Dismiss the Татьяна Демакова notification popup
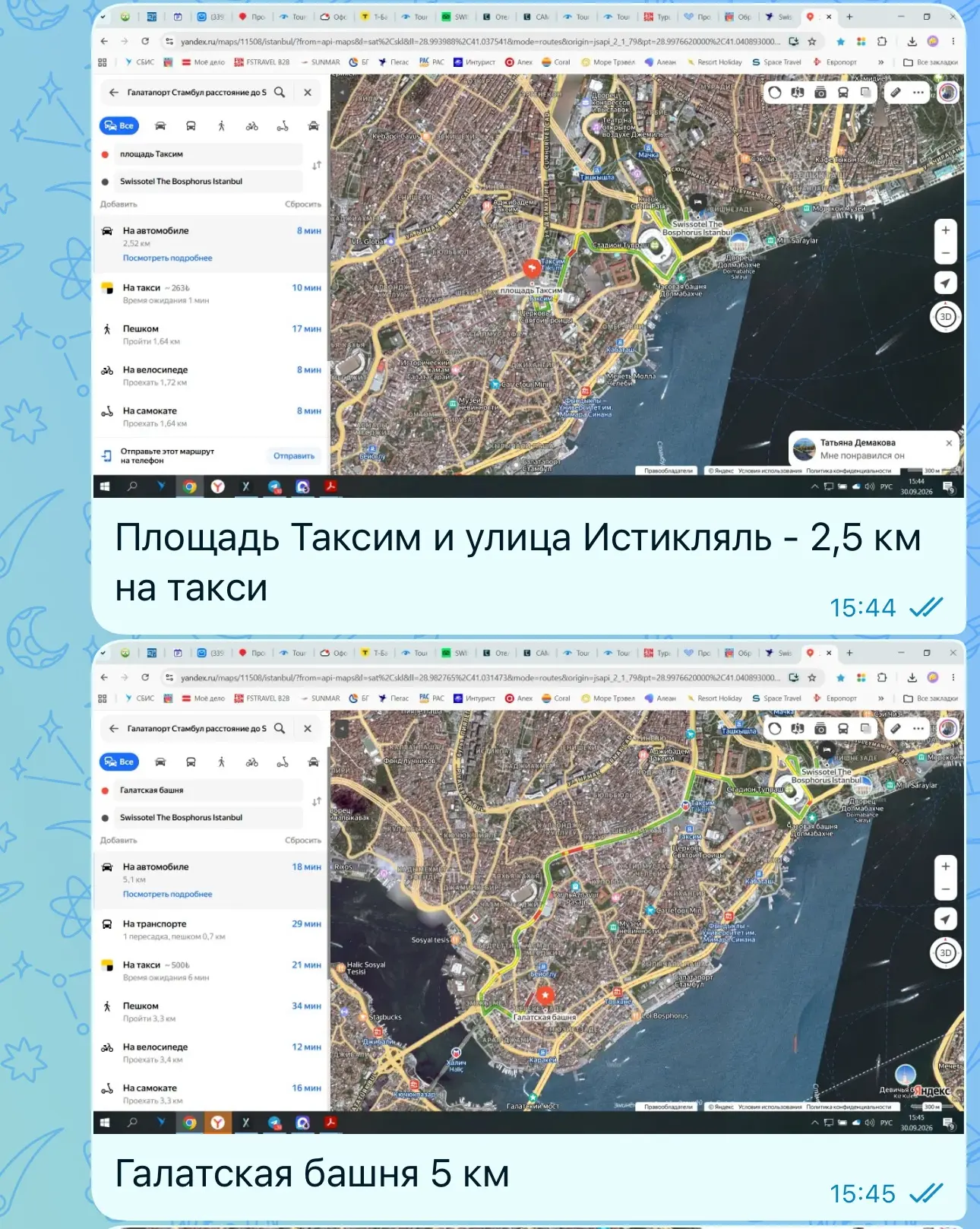Screen dimensions: 980x1229 (x=949, y=443)
